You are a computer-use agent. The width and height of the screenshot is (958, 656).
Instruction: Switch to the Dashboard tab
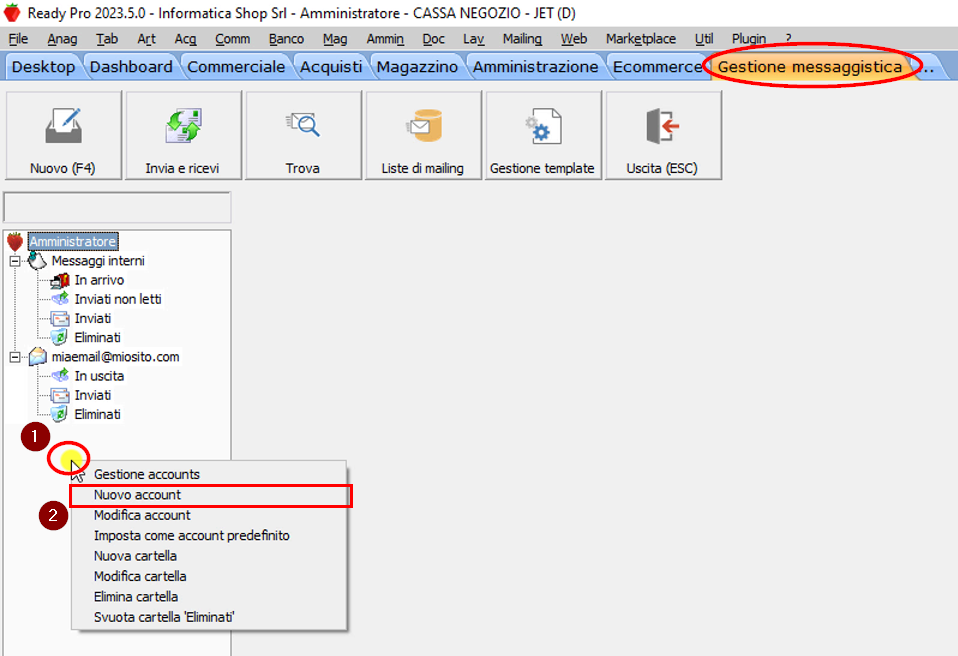(131, 67)
